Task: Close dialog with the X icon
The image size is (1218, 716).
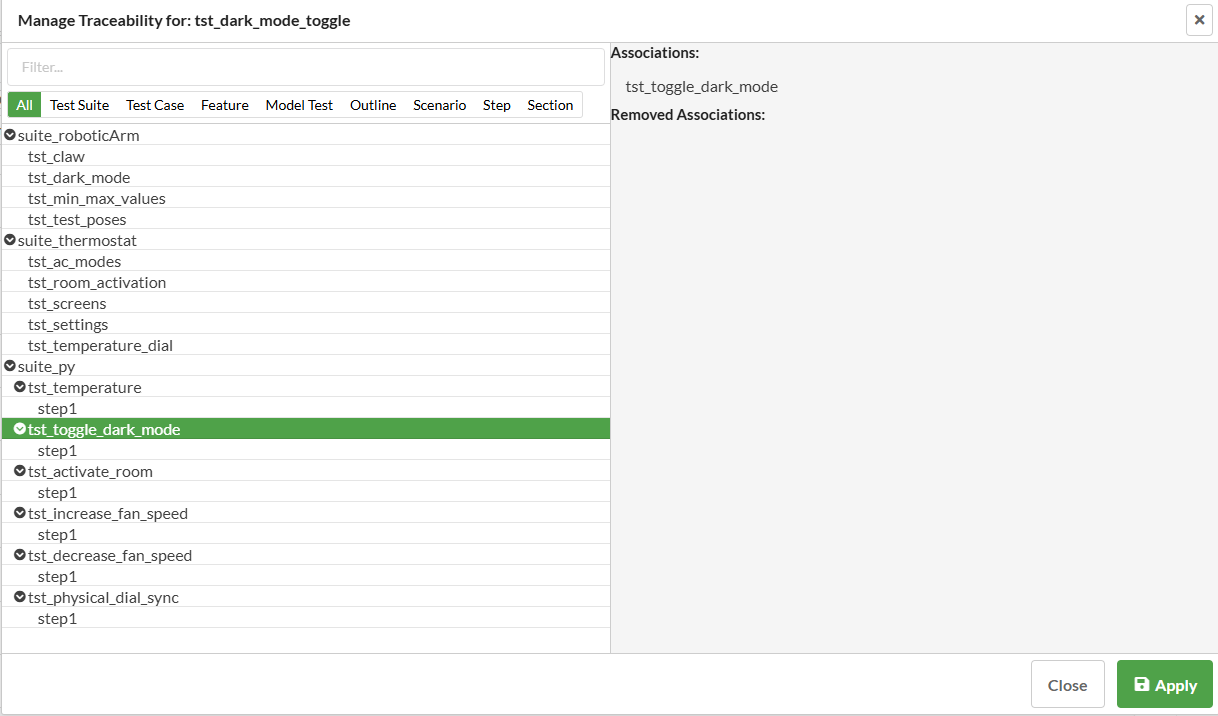Action: (x=1199, y=20)
